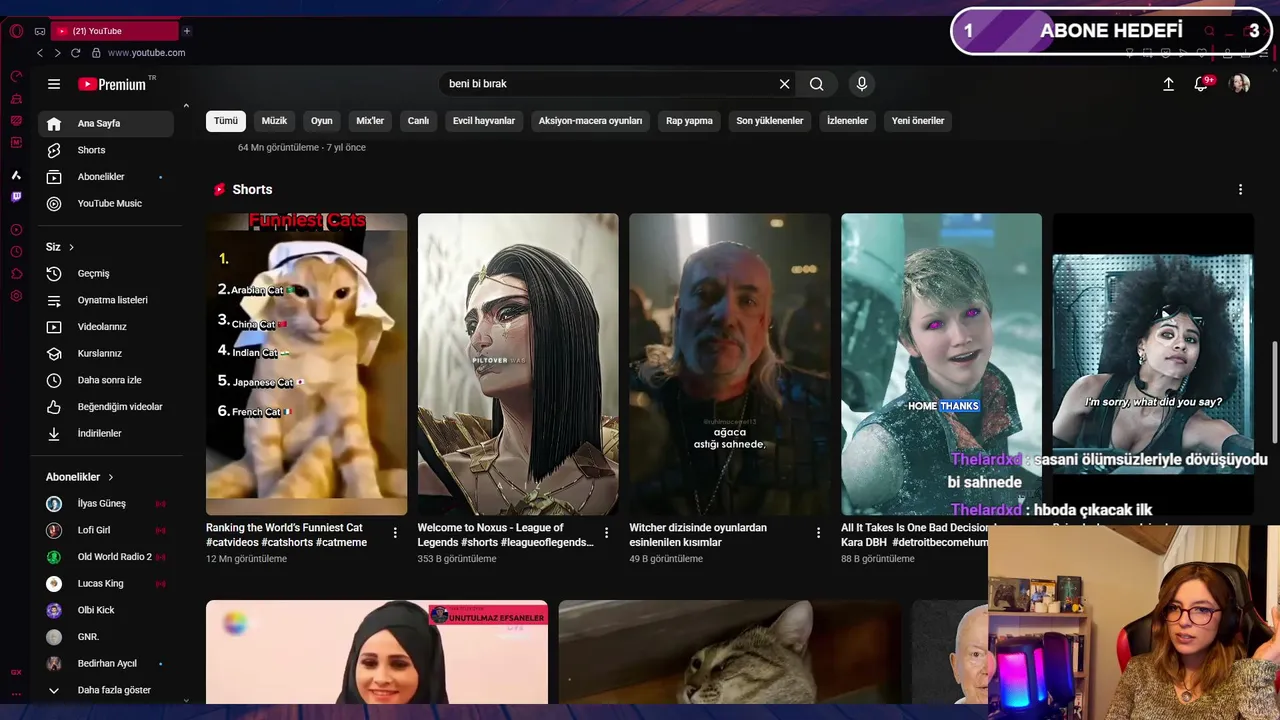
Task: Open YouTube Music link
Action: click(106, 203)
